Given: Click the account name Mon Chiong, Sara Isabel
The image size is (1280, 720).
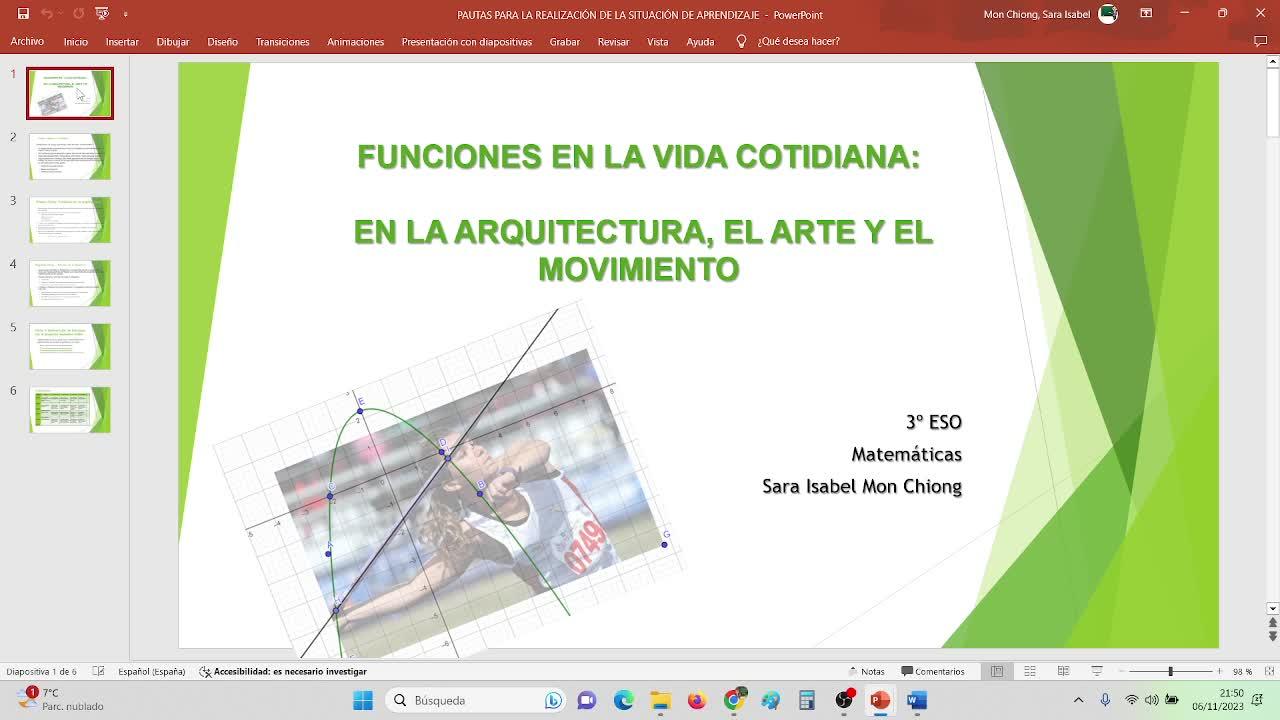Looking at the screenshot, I should (1036, 14).
